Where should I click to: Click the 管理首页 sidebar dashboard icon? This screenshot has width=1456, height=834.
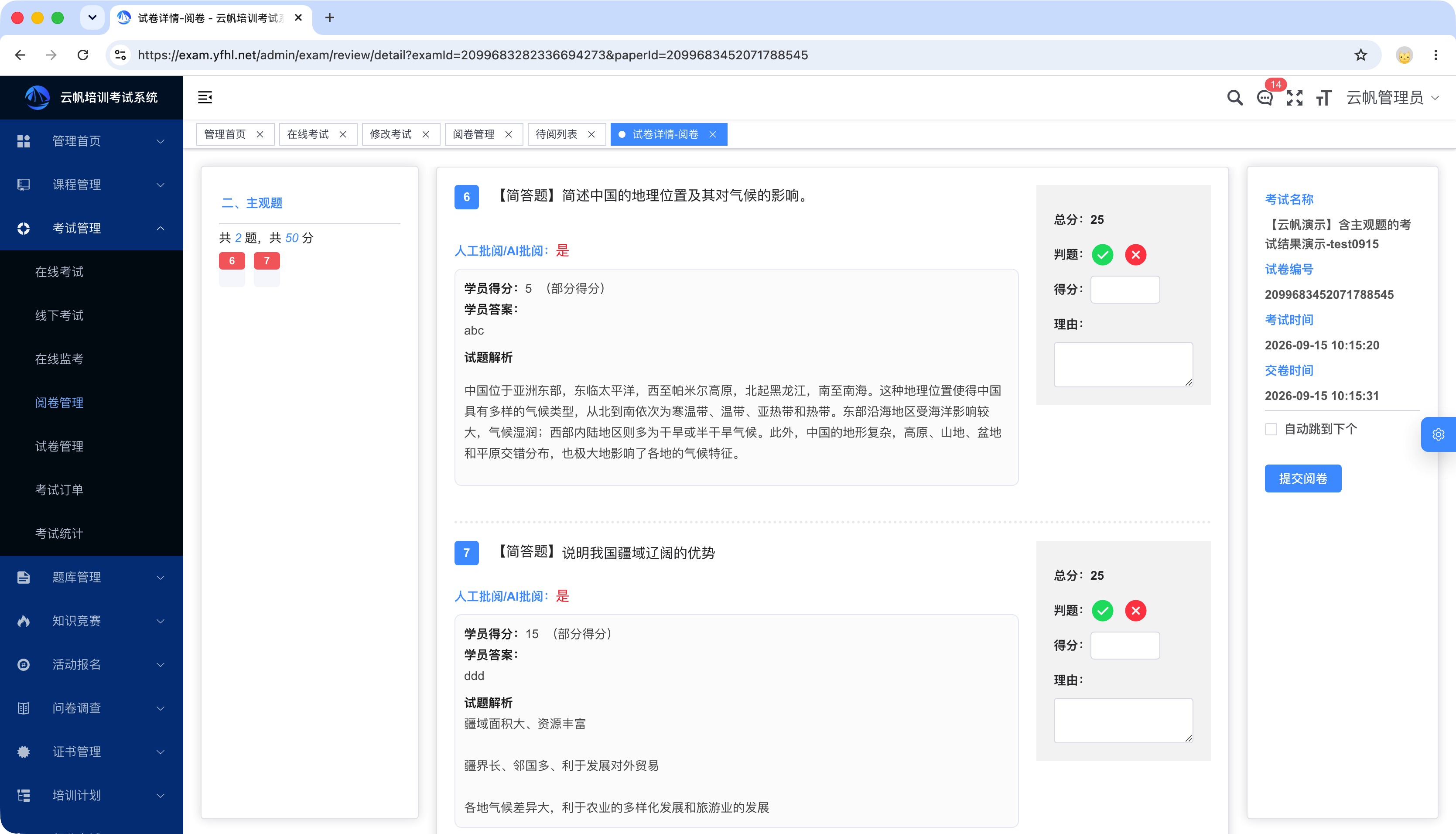pos(24,141)
